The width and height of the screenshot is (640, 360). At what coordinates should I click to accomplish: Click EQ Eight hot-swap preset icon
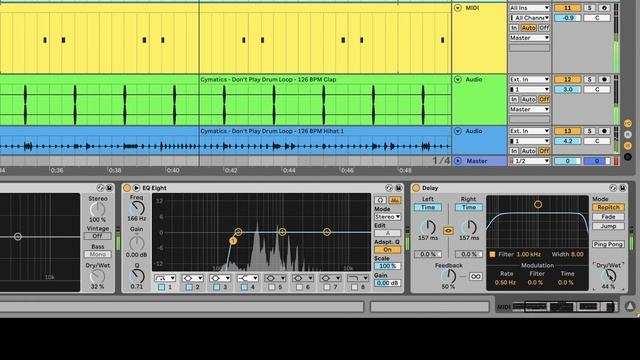[389, 188]
